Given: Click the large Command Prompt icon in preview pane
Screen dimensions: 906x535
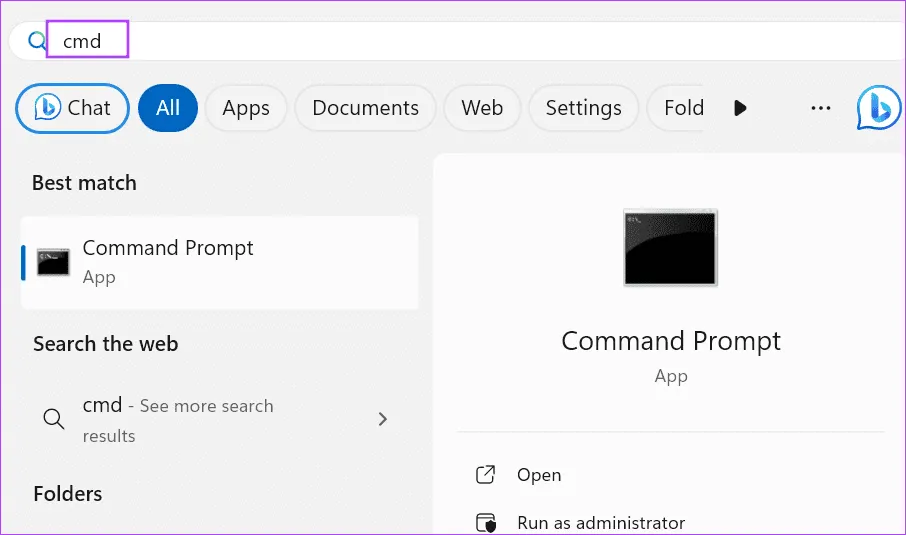Looking at the screenshot, I should tap(670, 248).
